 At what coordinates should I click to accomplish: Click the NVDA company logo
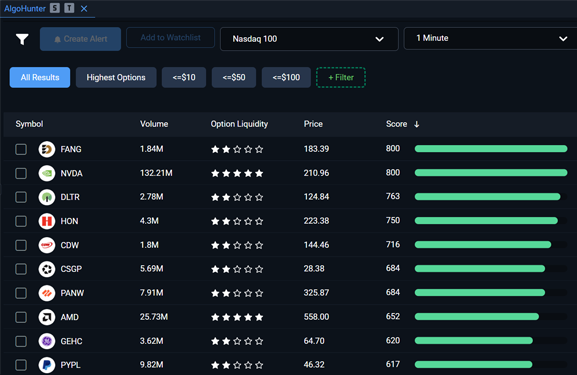click(47, 173)
